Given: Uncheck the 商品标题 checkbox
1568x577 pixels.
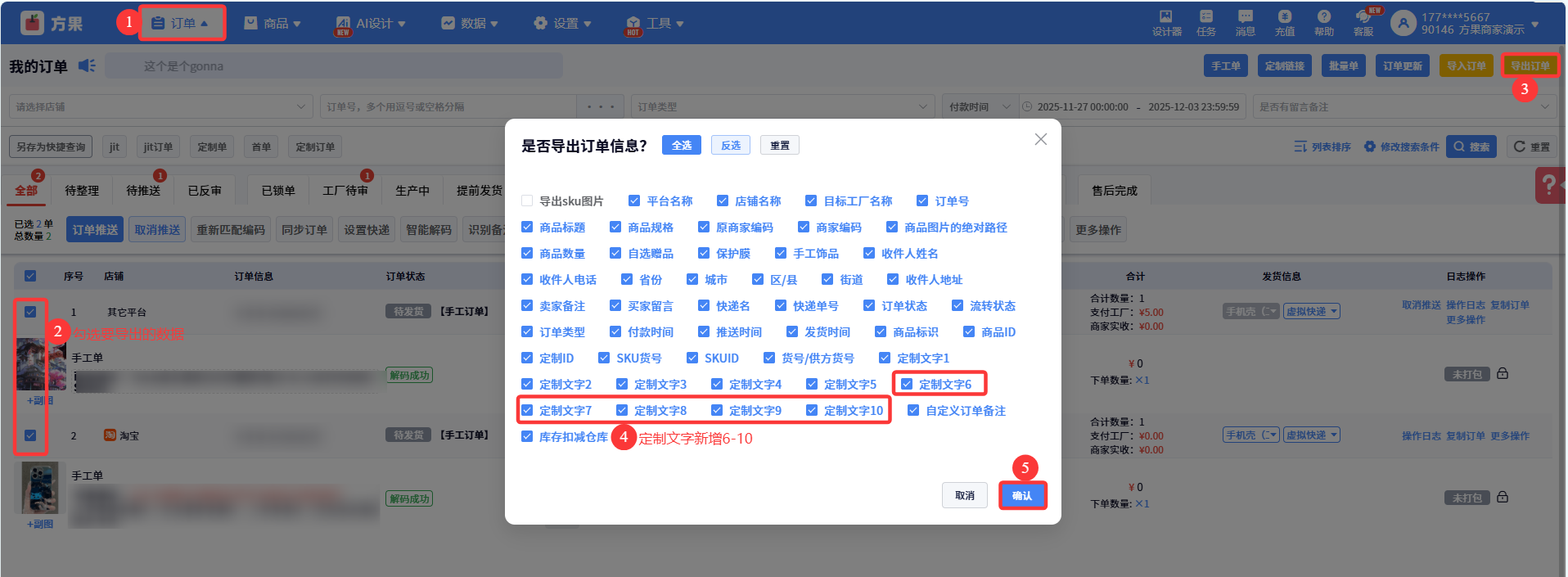Looking at the screenshot, I should pyautogui.click(x=527, y=227).
